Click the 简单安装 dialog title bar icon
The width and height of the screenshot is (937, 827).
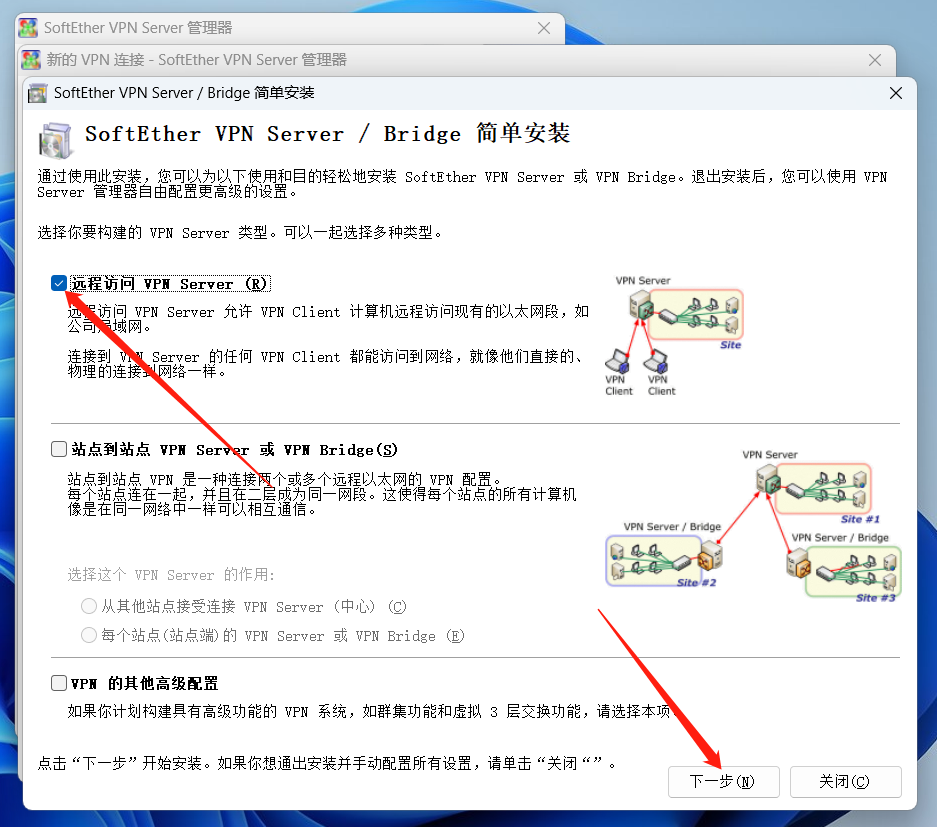click(x=37, y=93)
